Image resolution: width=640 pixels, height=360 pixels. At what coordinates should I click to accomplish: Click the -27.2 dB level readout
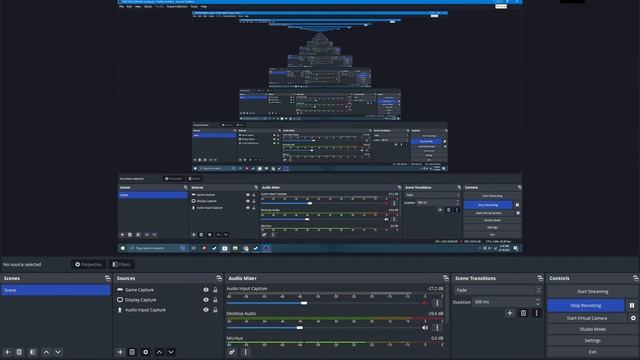click(436, 289)
